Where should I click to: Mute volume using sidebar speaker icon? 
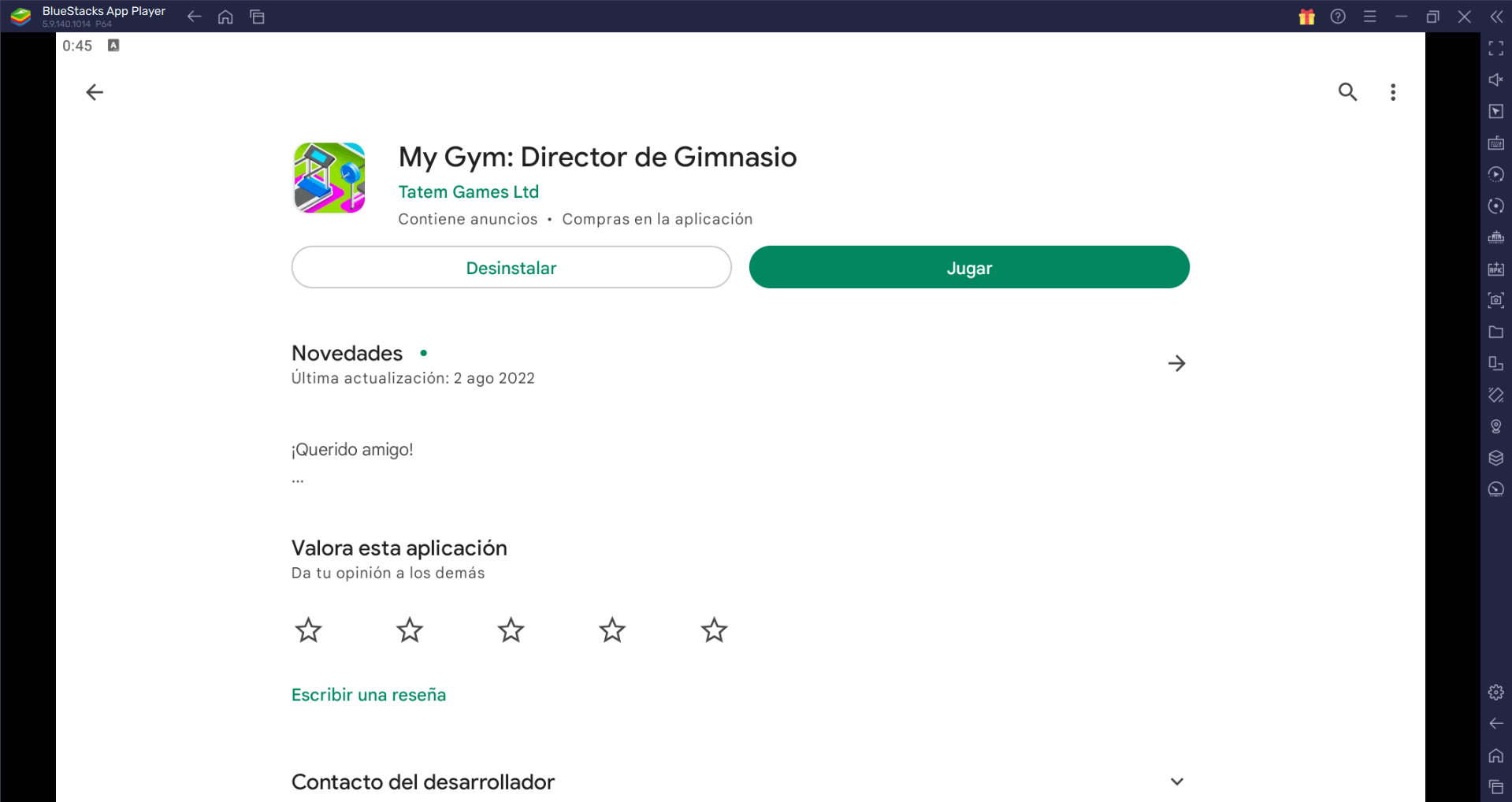coord(1496,80)
